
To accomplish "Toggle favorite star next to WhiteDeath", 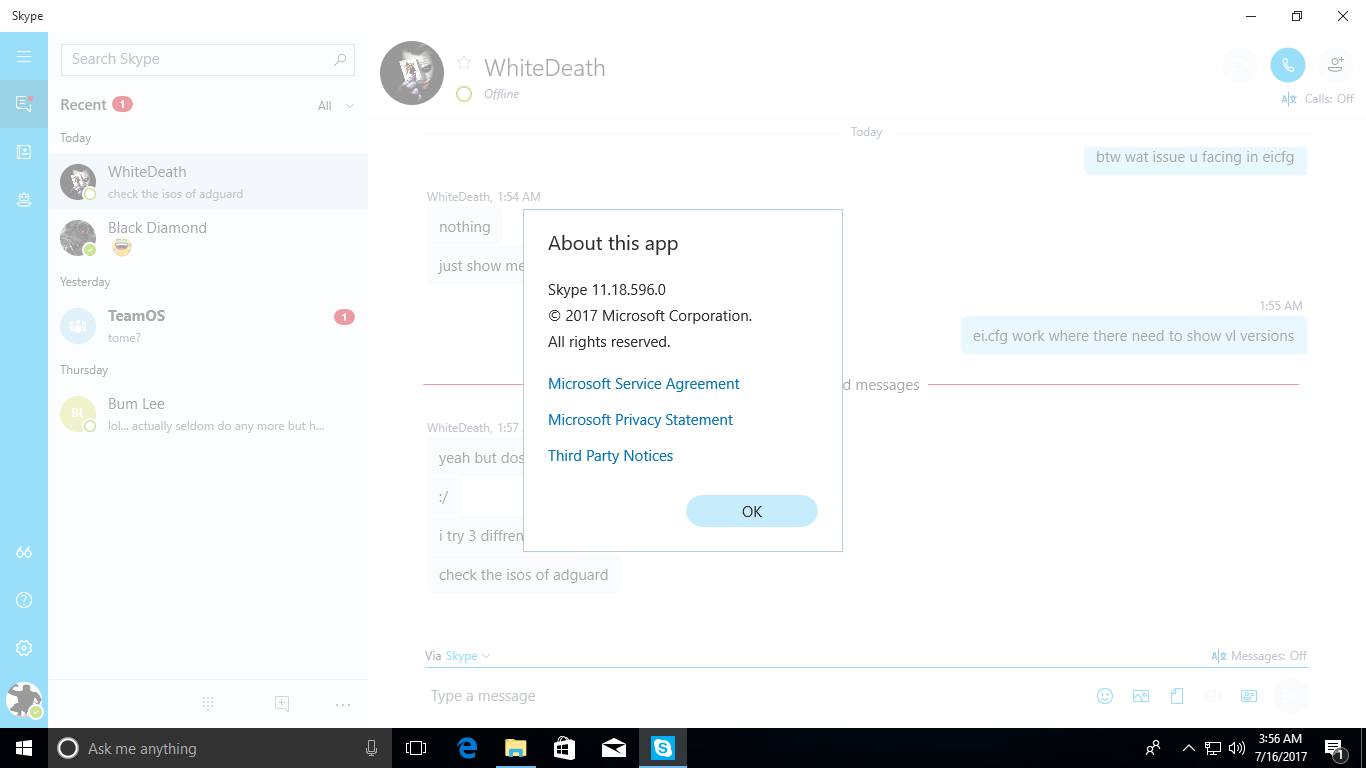I will tap(464, 63).
